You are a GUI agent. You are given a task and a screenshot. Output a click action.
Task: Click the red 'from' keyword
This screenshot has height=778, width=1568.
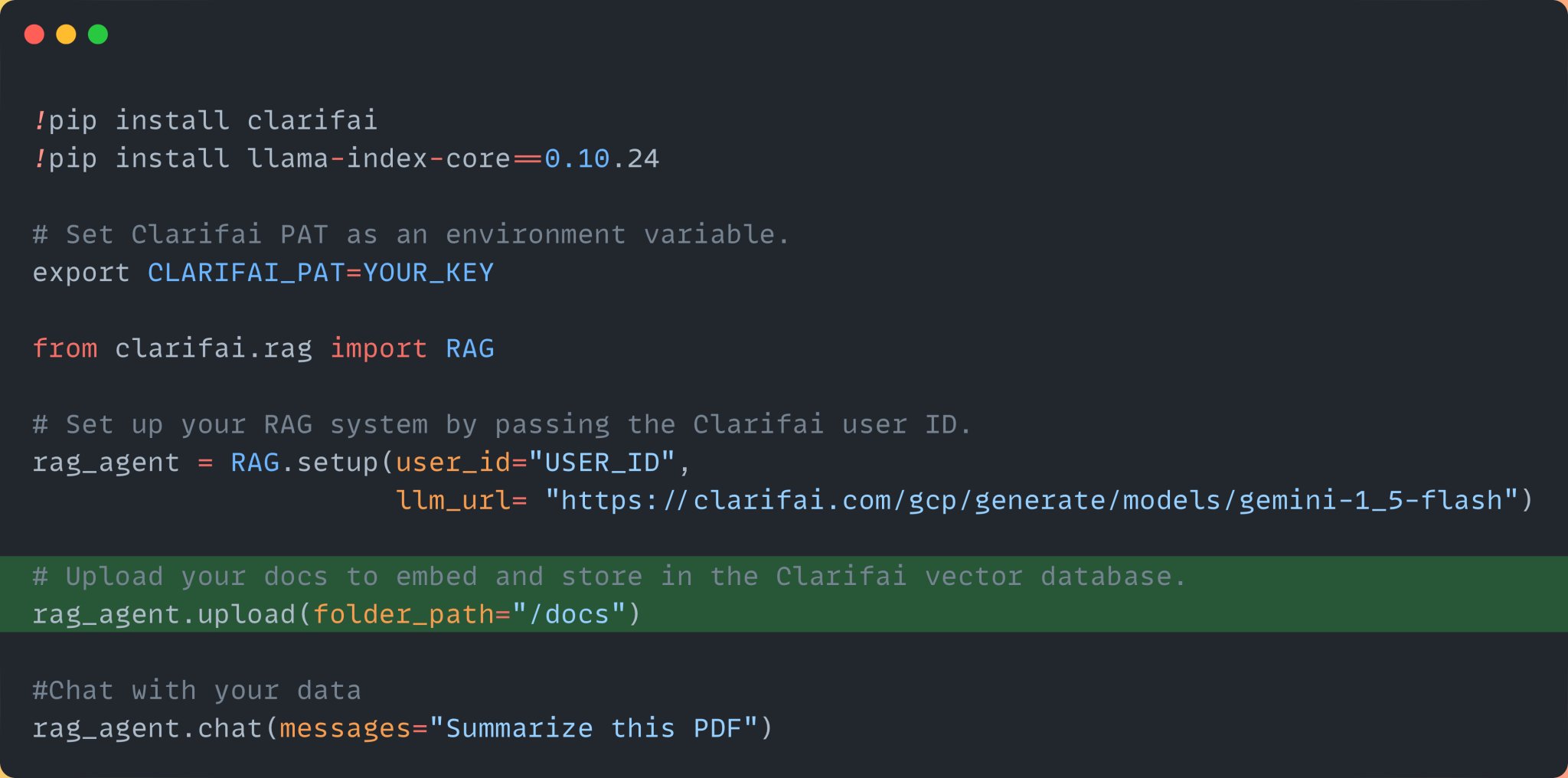click(65, 348)
